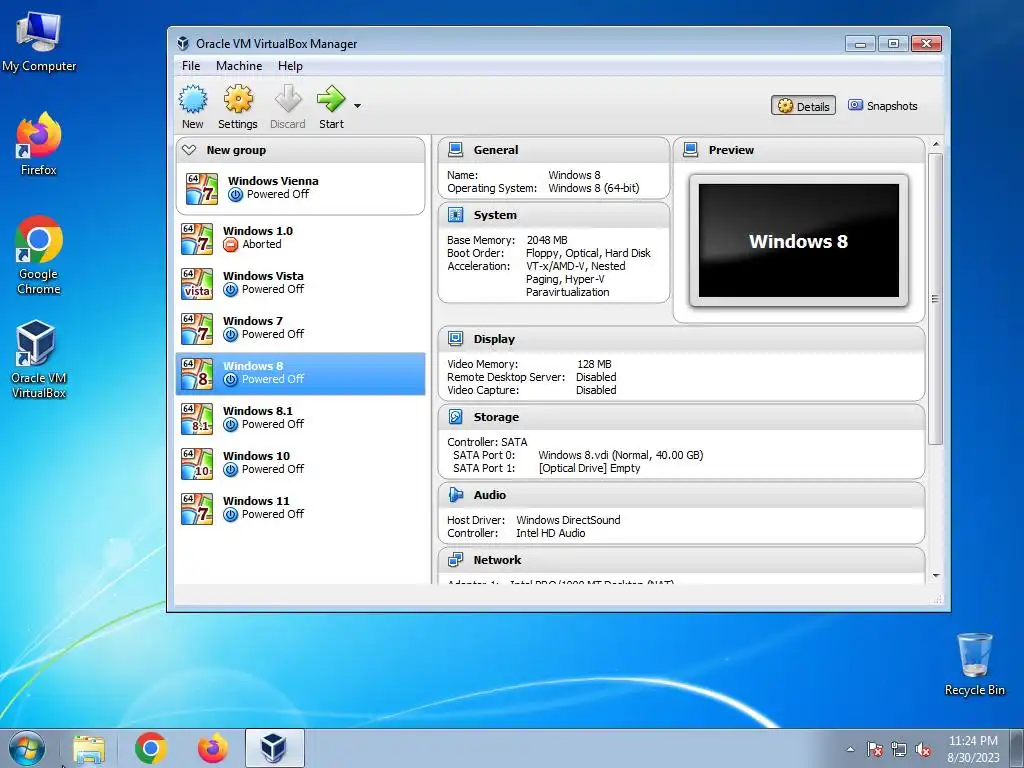Open the Start button dropdown arrow
1024x768 pixels.
click(357, 105)
